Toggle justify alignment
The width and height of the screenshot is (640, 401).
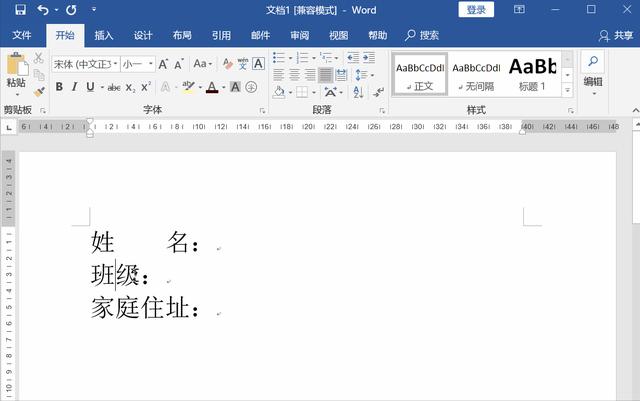[x=325, y=75]
